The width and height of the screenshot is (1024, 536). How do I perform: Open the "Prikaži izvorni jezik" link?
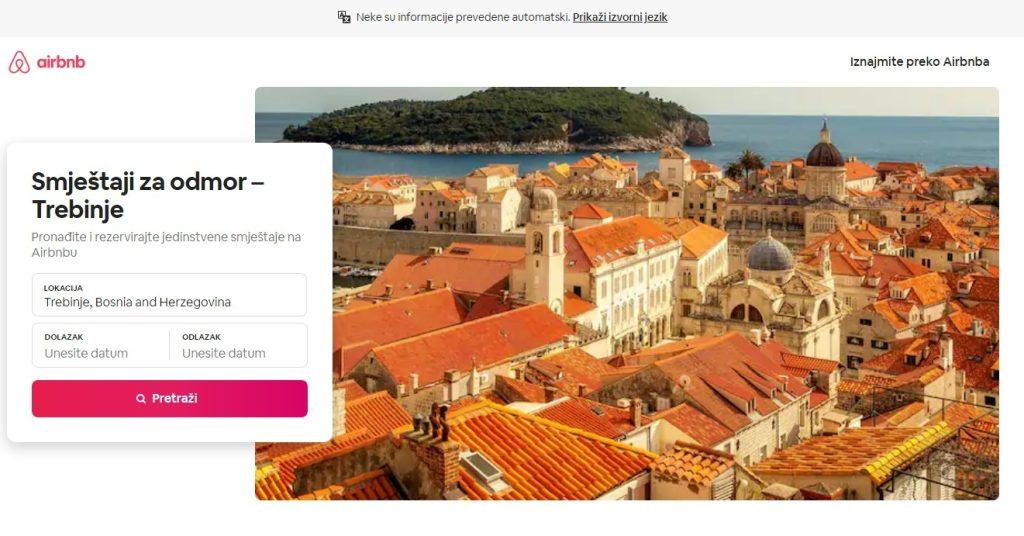coord(620,17)
